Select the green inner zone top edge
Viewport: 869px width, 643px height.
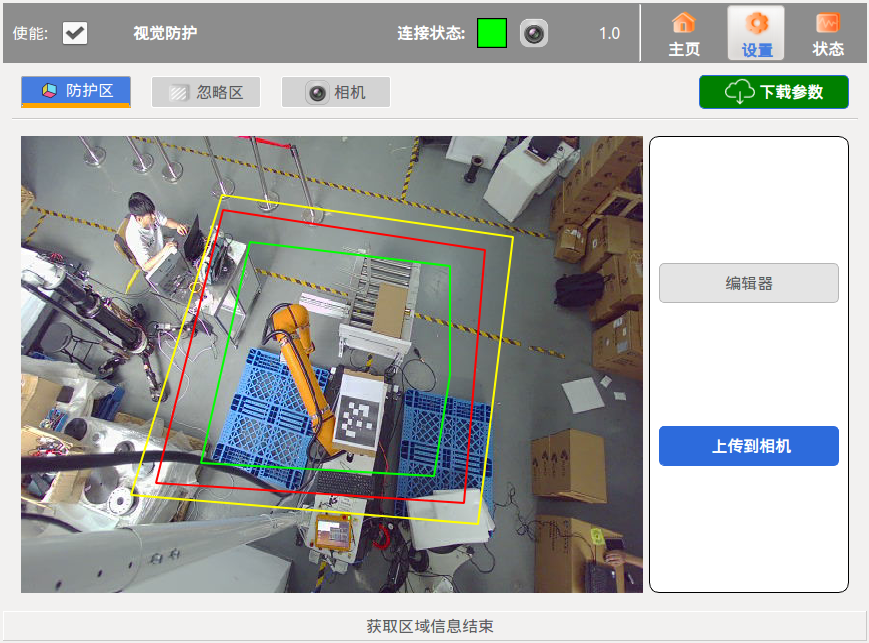tap(349, 253)
